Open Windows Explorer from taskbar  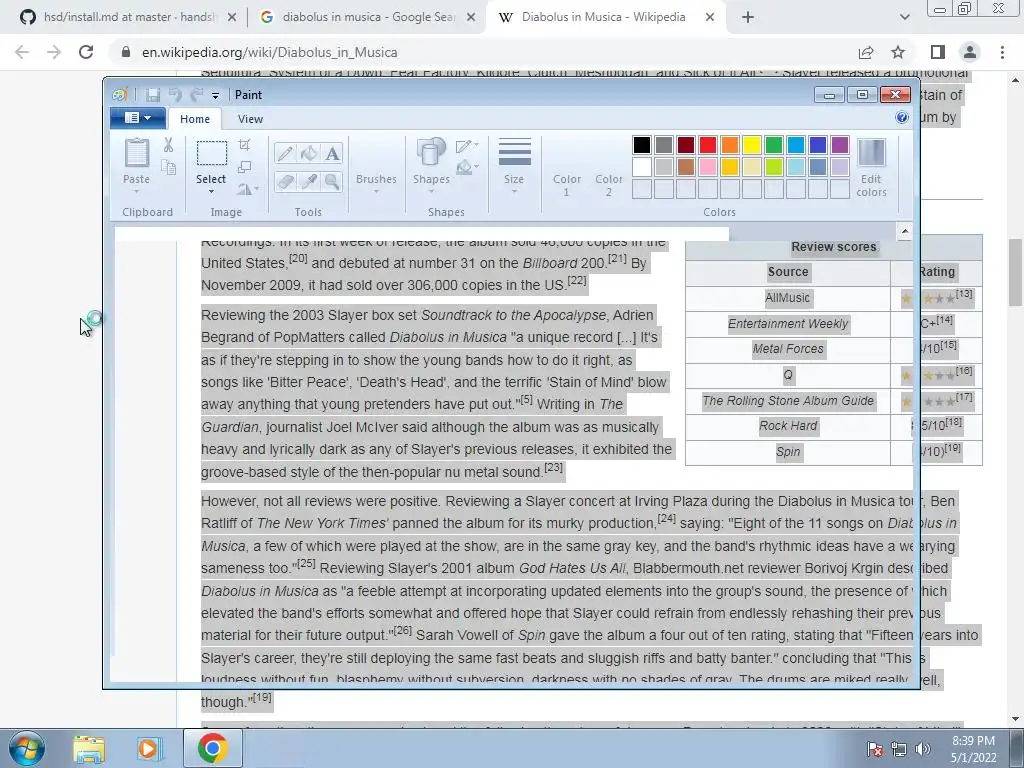point(89,749)
